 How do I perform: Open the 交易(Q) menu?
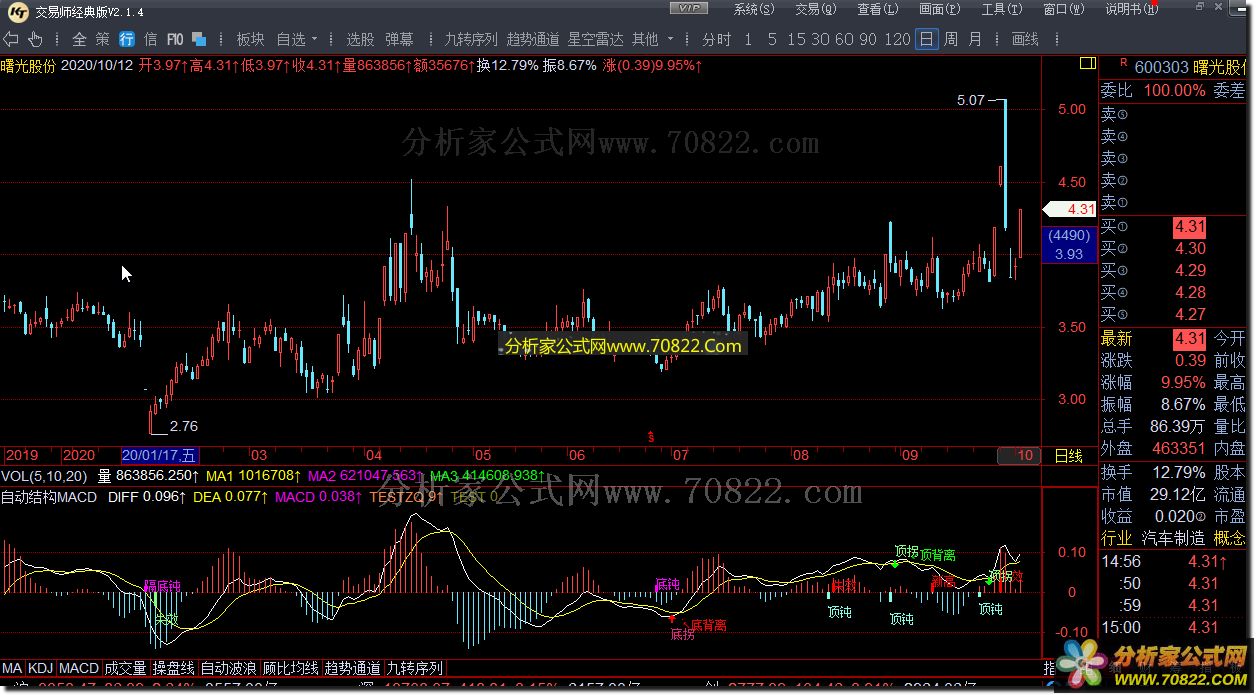(x=815, y=9)
